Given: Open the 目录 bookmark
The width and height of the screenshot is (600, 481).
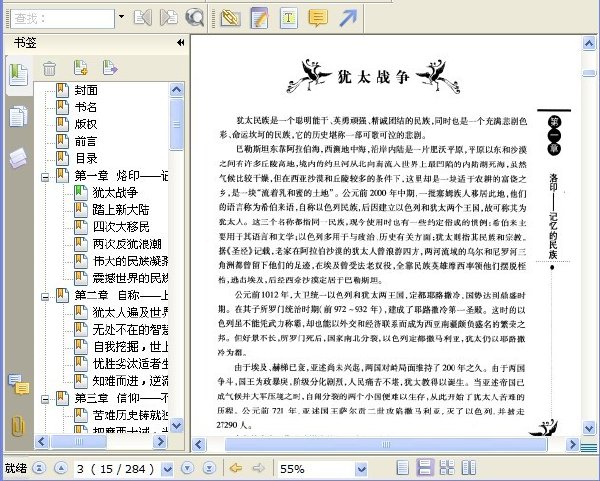Looking at the screenshot, I should click(x=86, y=158).
